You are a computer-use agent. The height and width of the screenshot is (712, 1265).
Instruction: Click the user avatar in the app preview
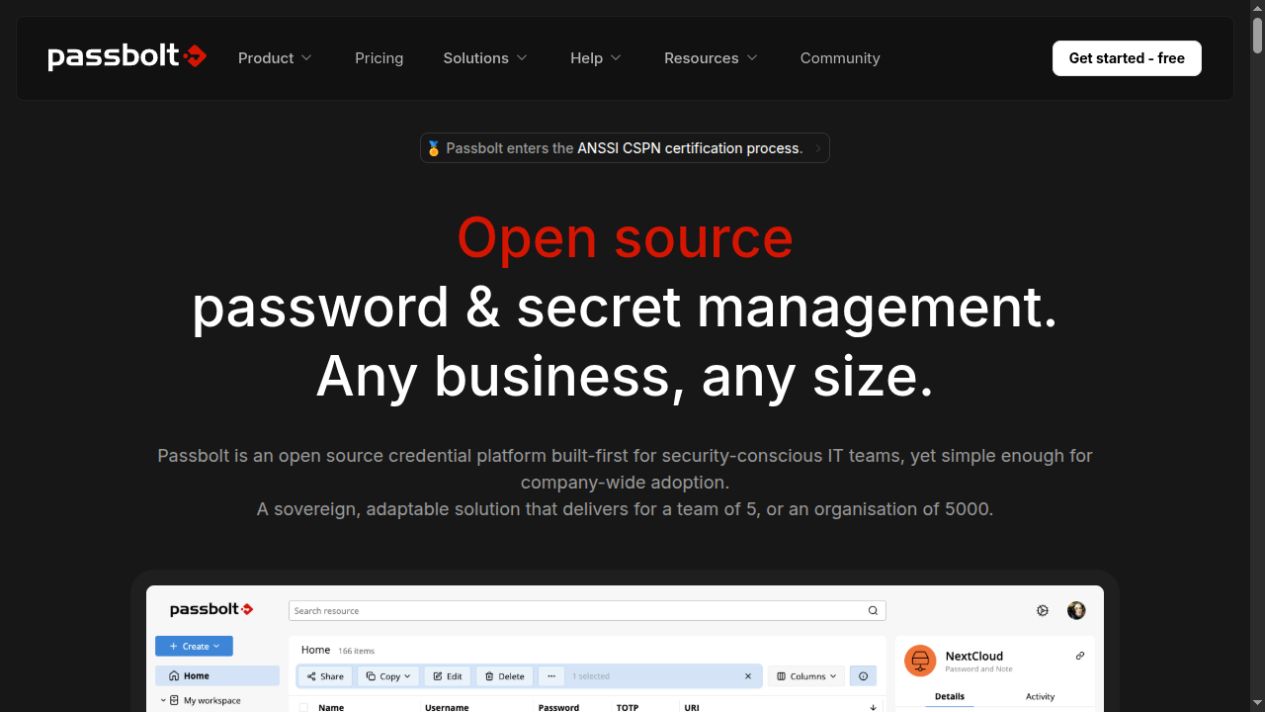click(x=1076, y=610)
